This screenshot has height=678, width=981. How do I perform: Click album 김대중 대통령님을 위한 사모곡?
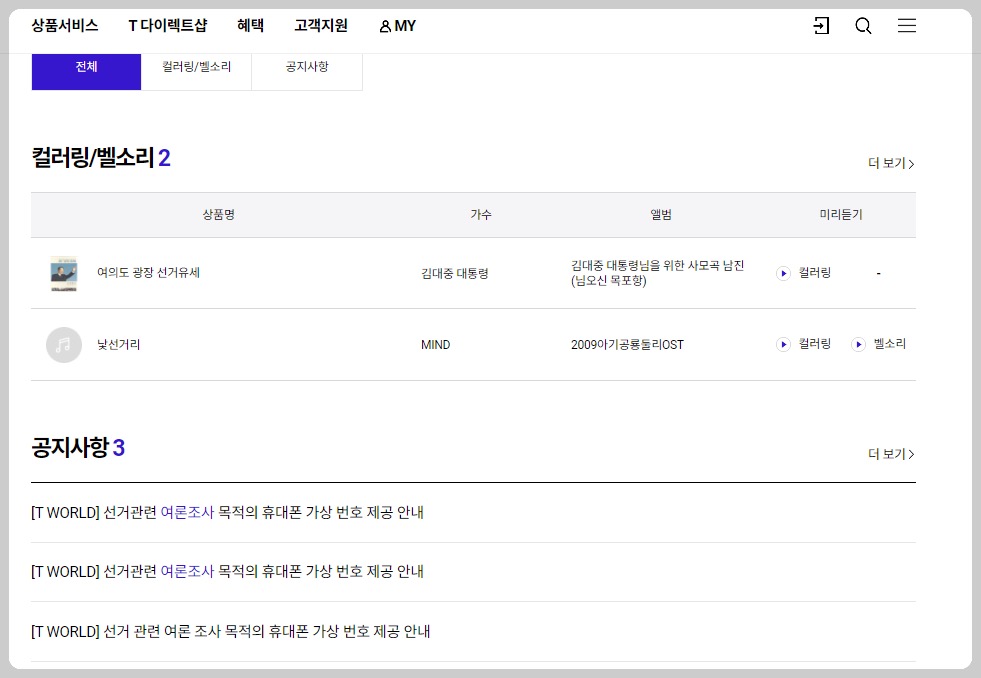658,273
